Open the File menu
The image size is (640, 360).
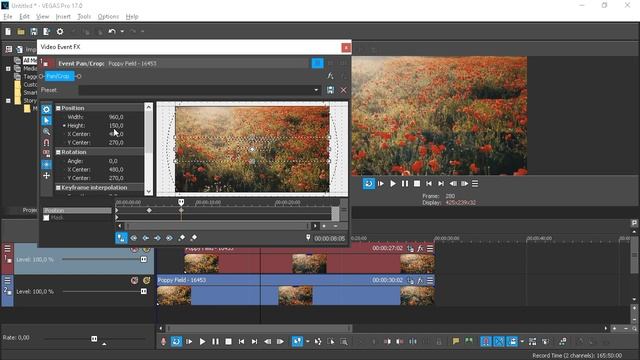(8, 16)
